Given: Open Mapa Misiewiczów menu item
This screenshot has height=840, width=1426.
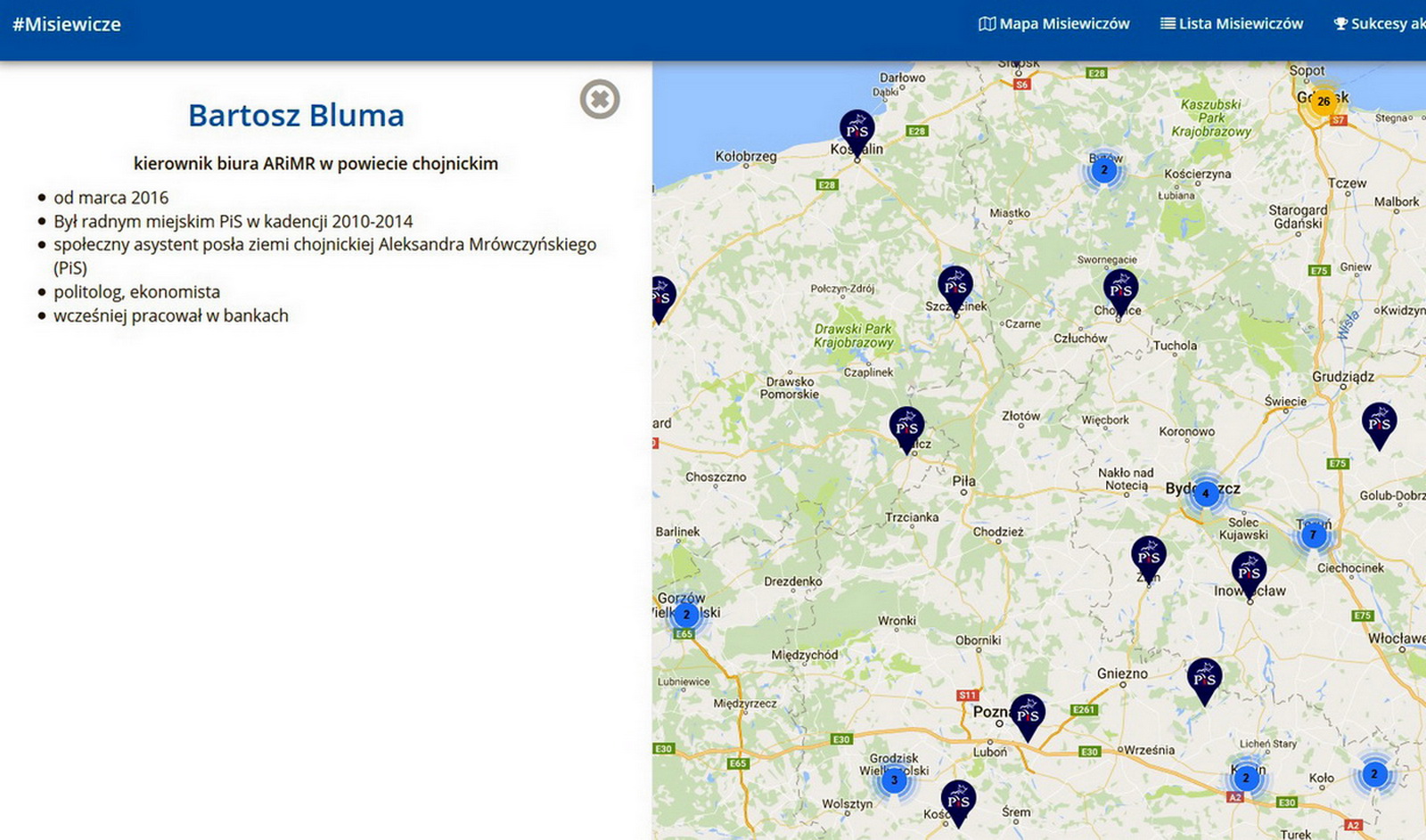Looking at the screenshot, I should pyautogui.click(x=1053, y=24).
